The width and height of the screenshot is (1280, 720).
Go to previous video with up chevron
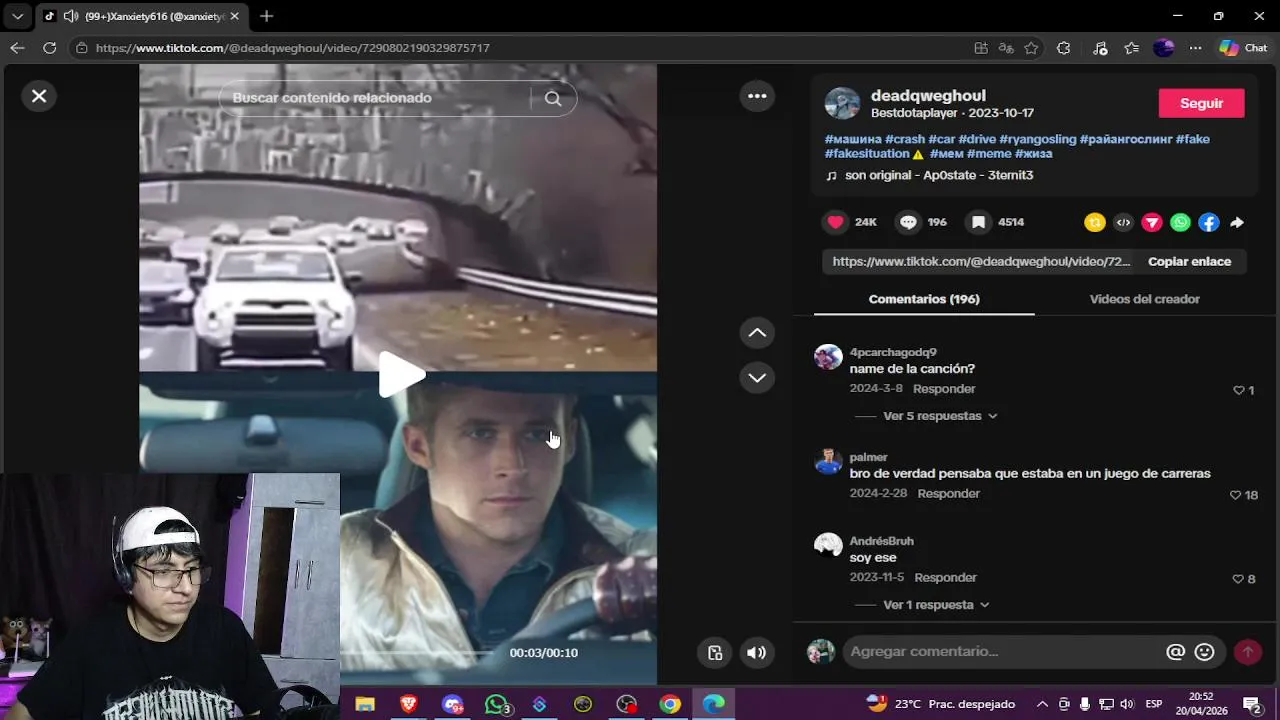click(757, 333)
